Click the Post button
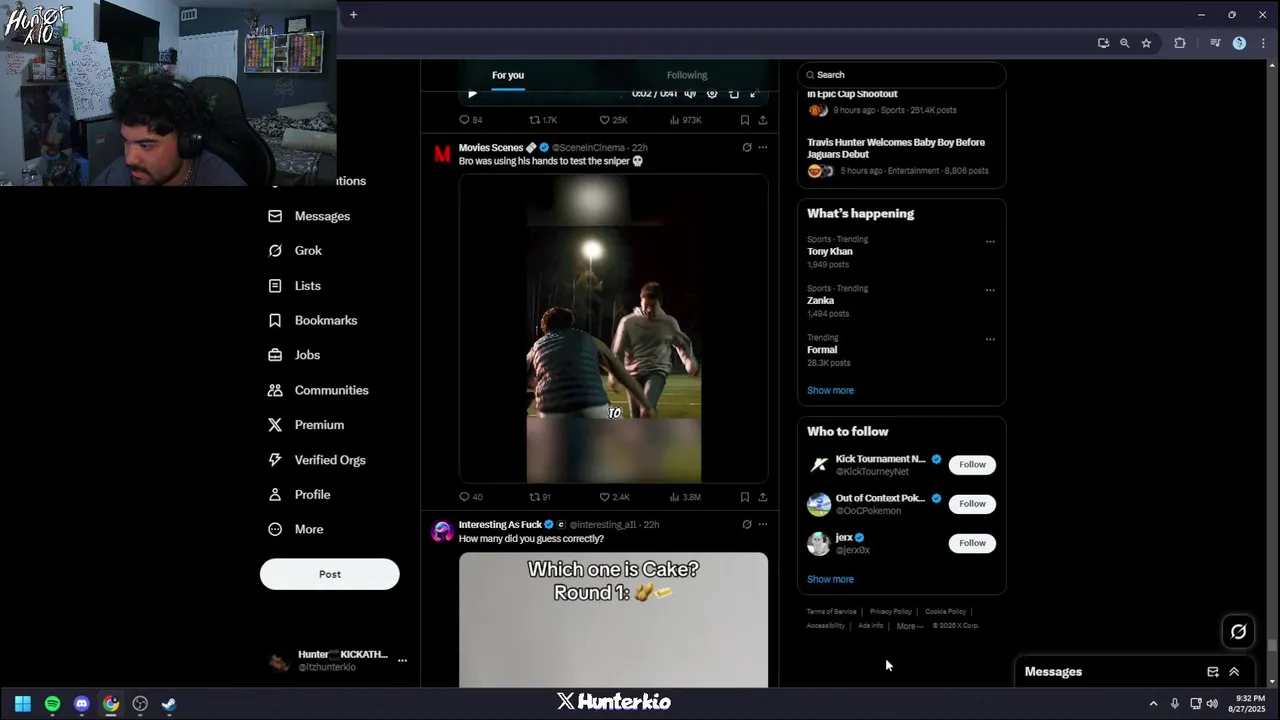This screenshot has height=720, width=1280. click(330, 574)
